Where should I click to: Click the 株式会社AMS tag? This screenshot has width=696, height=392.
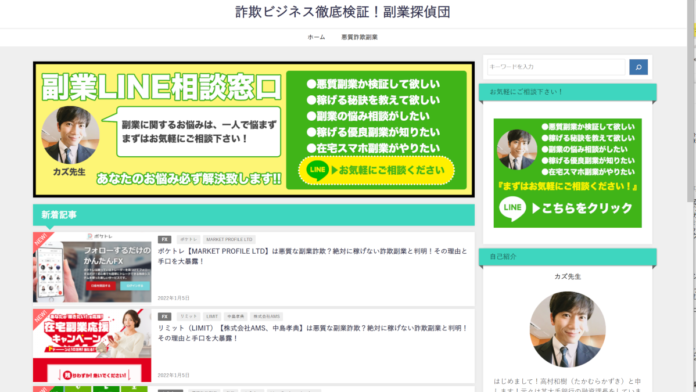pos(266,317)
